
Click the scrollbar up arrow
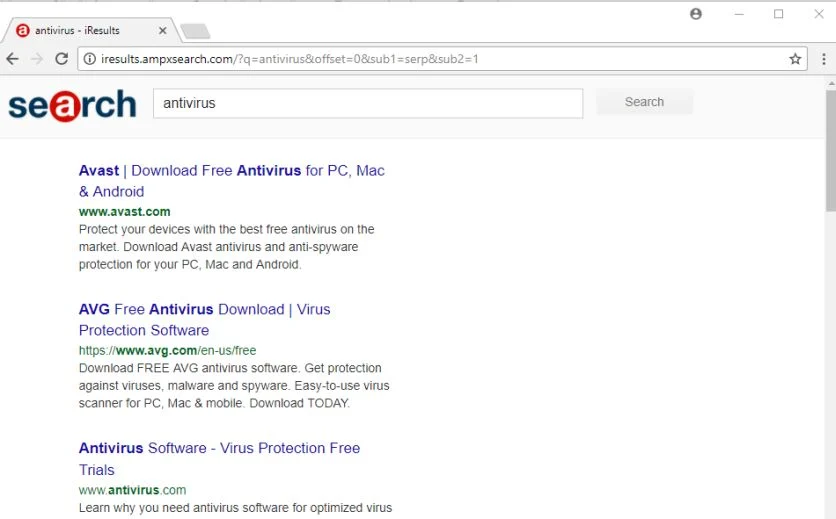pos(831,84)
